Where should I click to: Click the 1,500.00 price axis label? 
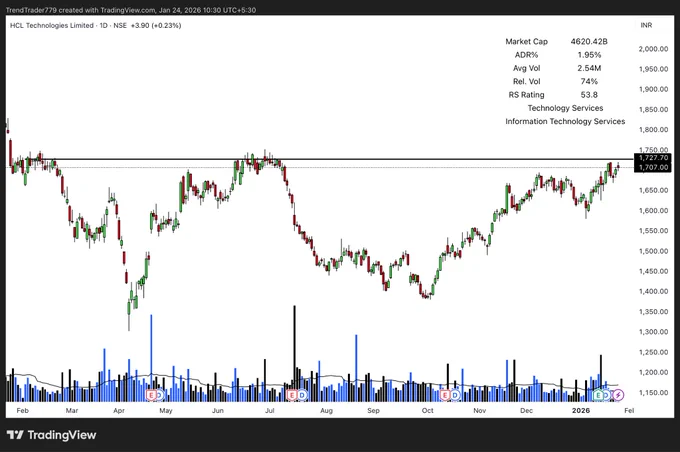coord(653,251)
